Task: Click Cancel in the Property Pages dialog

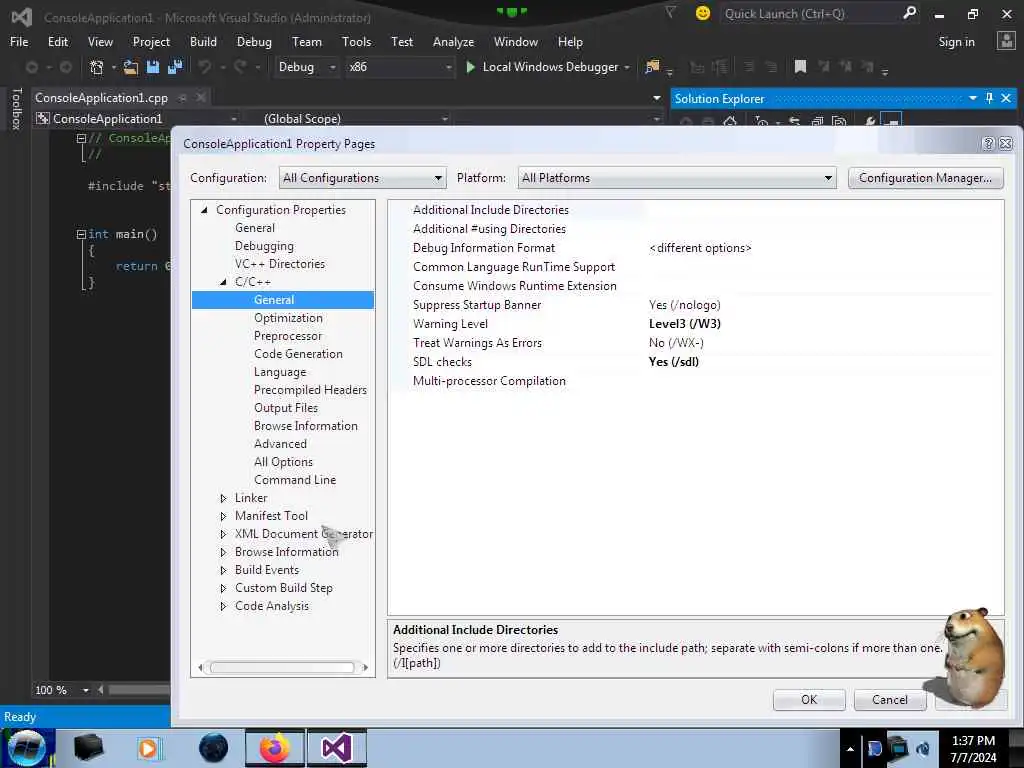Action: [x=889, y=699]
